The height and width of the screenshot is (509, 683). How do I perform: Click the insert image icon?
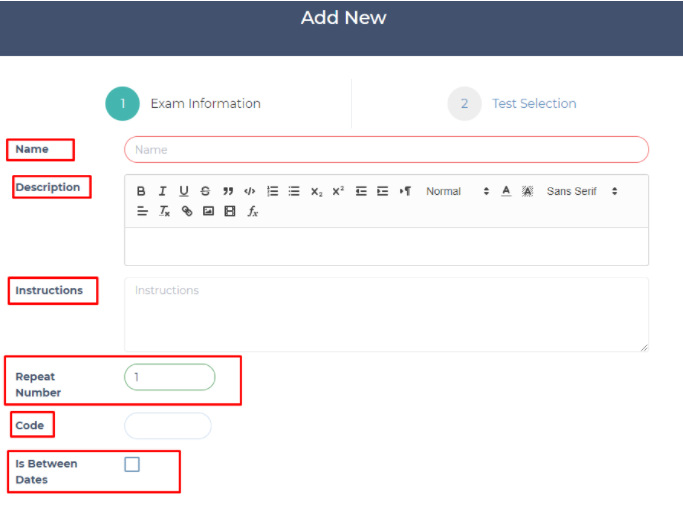(208, 212)
